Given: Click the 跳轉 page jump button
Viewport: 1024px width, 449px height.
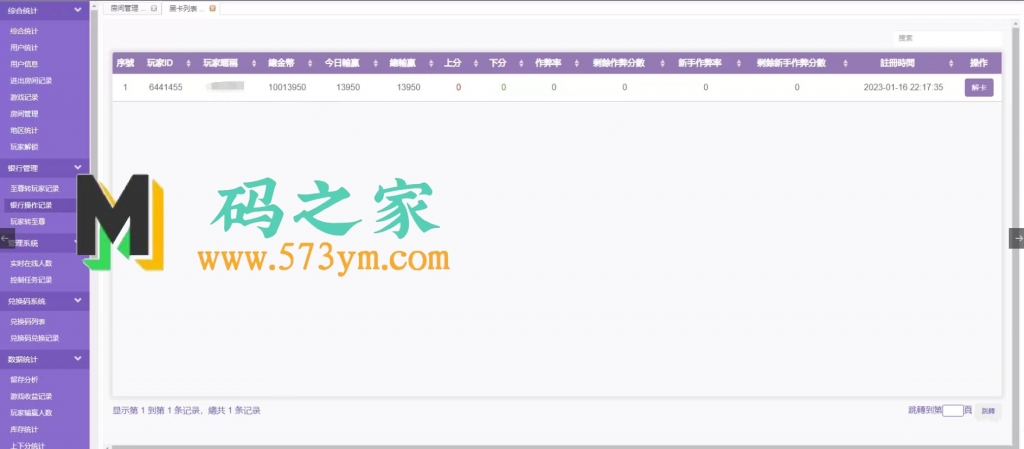Looking at the screenshot, I should [988, 411].
